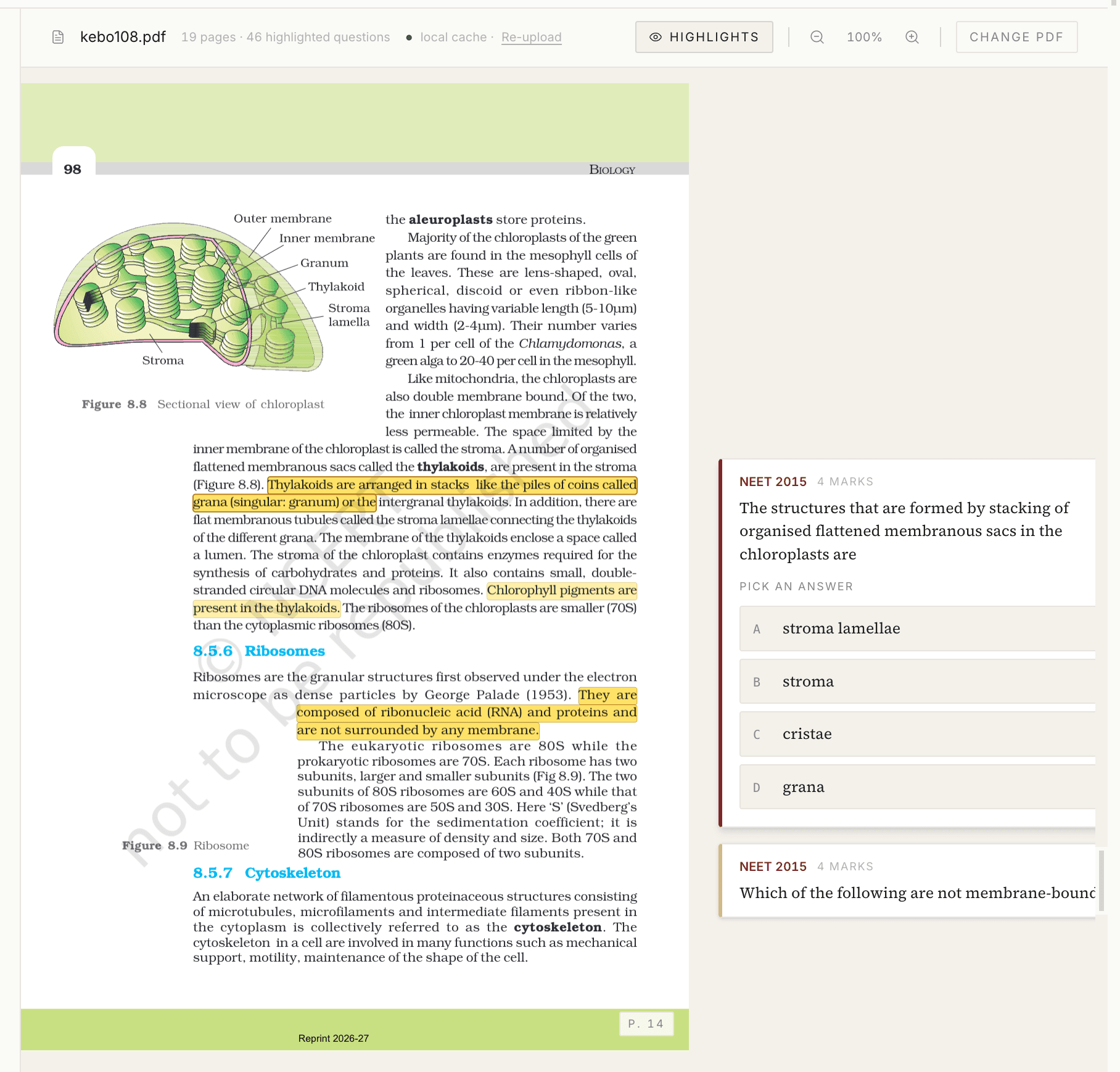Click the chloroplast sectional view figure
Screen dimensions: 1120x1072
pos(188,297)
